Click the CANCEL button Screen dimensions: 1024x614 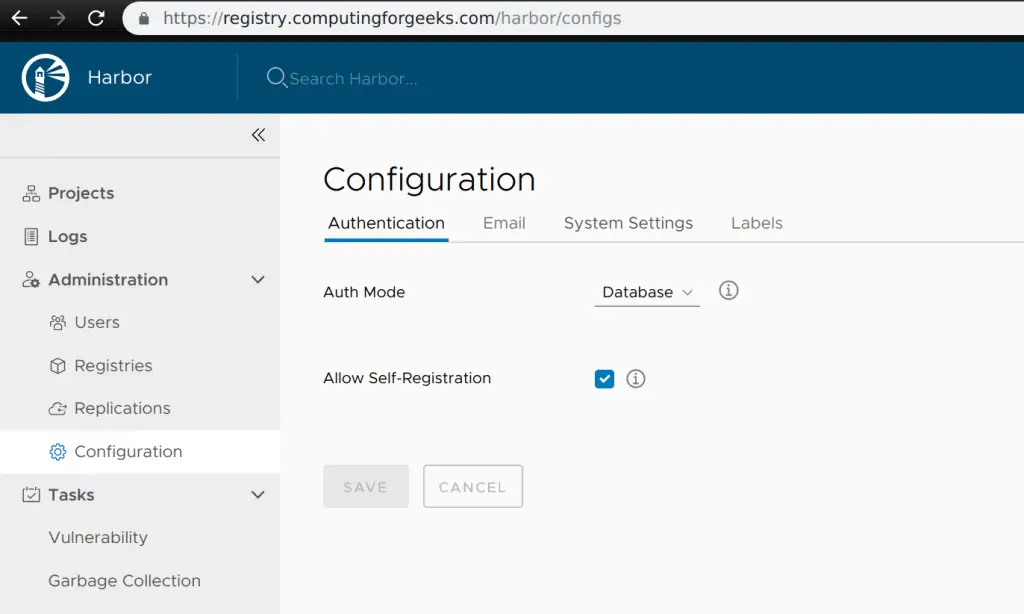473,487
